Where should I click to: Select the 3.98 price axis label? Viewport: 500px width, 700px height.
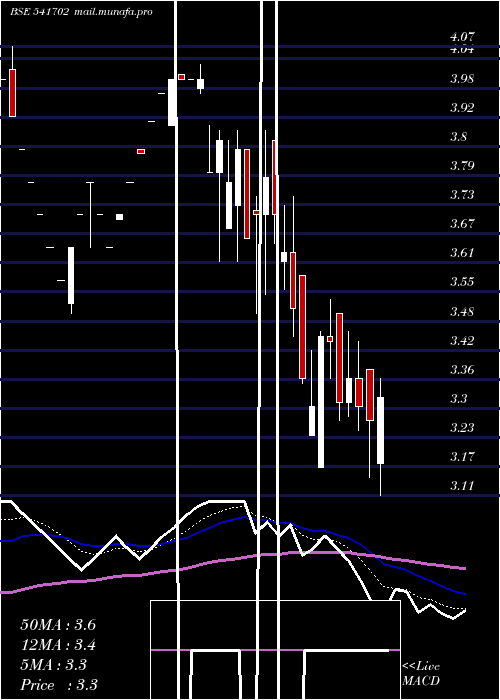[x=462, y=79]
